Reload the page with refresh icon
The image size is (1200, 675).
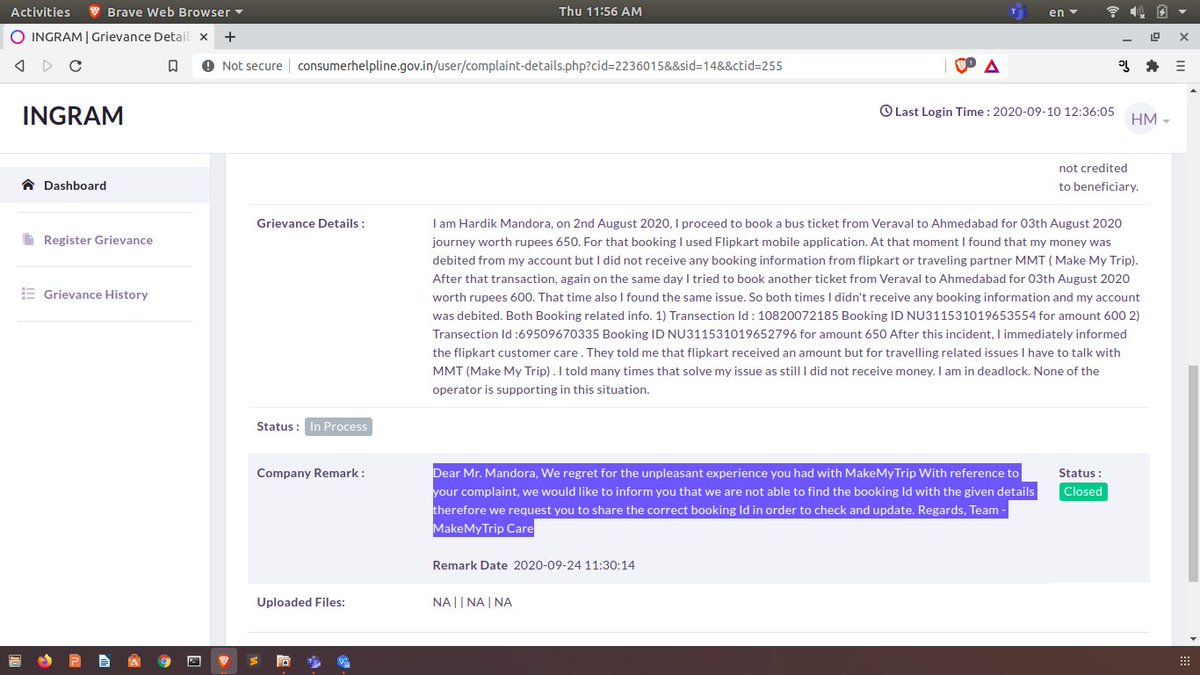76,66
